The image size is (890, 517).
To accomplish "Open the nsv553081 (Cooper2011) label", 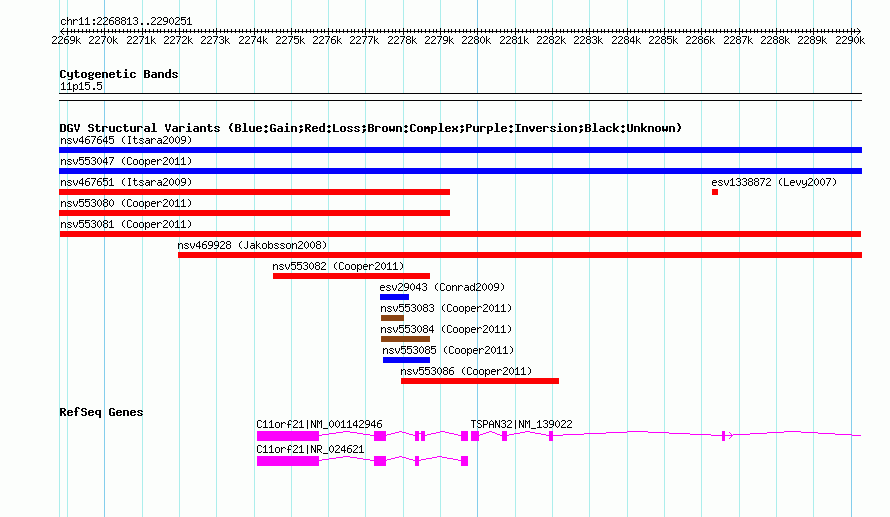I will [x=126, y=224].
